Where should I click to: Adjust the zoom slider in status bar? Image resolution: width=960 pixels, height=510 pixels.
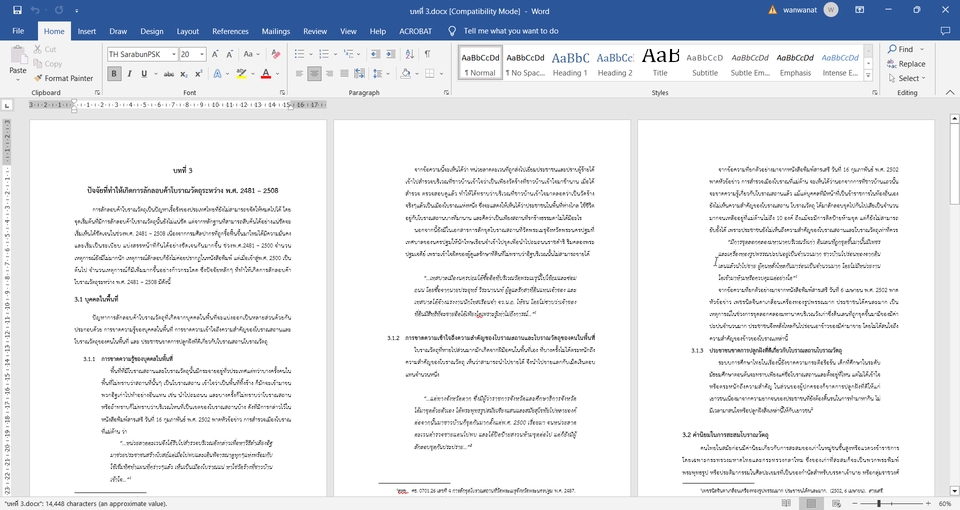[879, 503]
